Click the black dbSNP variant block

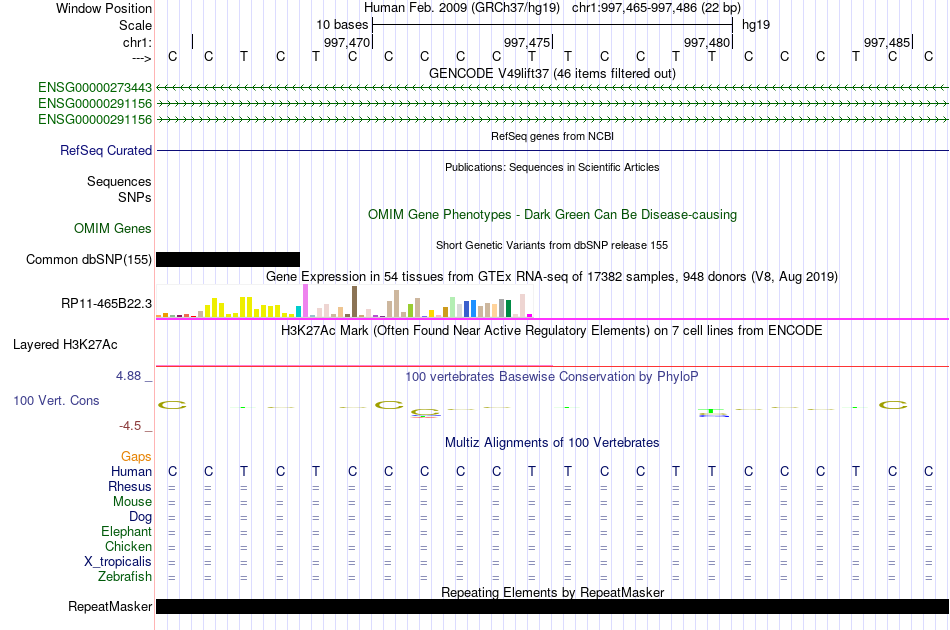tap(228, 259)
